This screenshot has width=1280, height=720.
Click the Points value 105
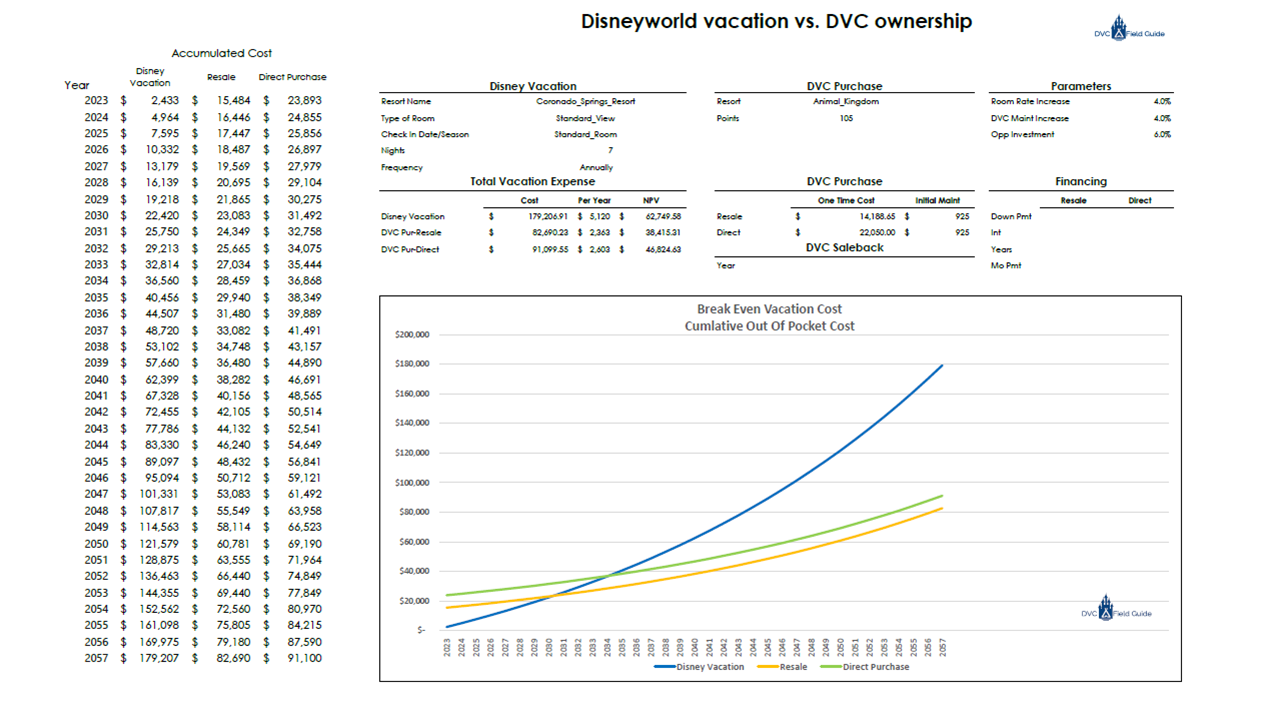(846, 118)
